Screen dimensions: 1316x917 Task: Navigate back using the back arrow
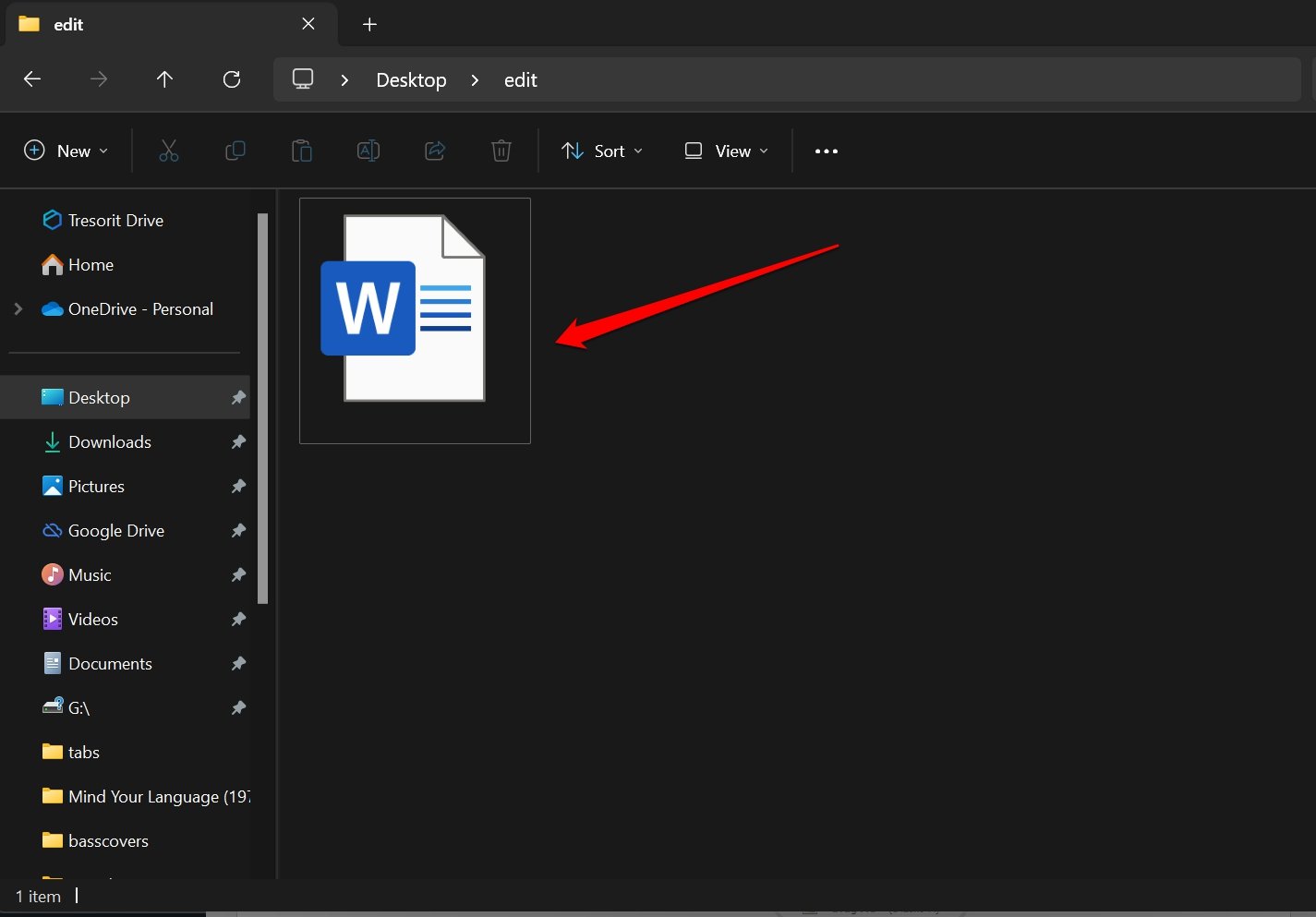(x=32, y=79)
